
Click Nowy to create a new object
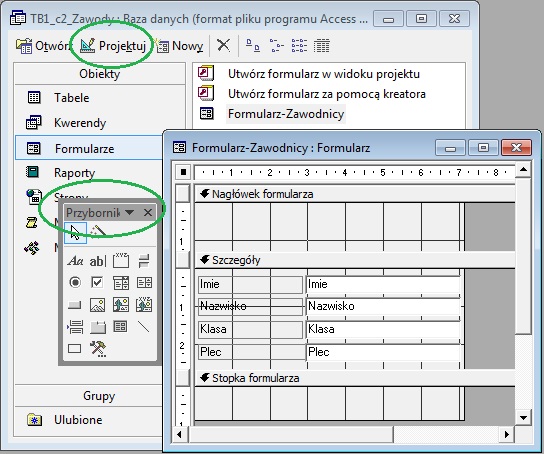179,46
